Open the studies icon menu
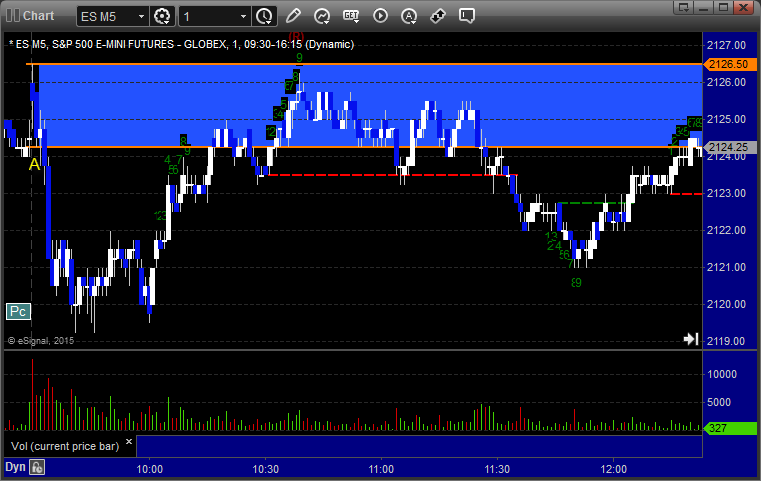This screenshot has height=481, width=761. click(321, 16)
